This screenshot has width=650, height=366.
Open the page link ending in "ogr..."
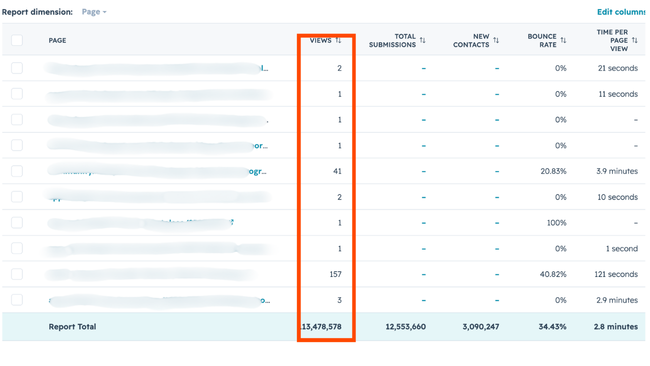pos(158,171)
